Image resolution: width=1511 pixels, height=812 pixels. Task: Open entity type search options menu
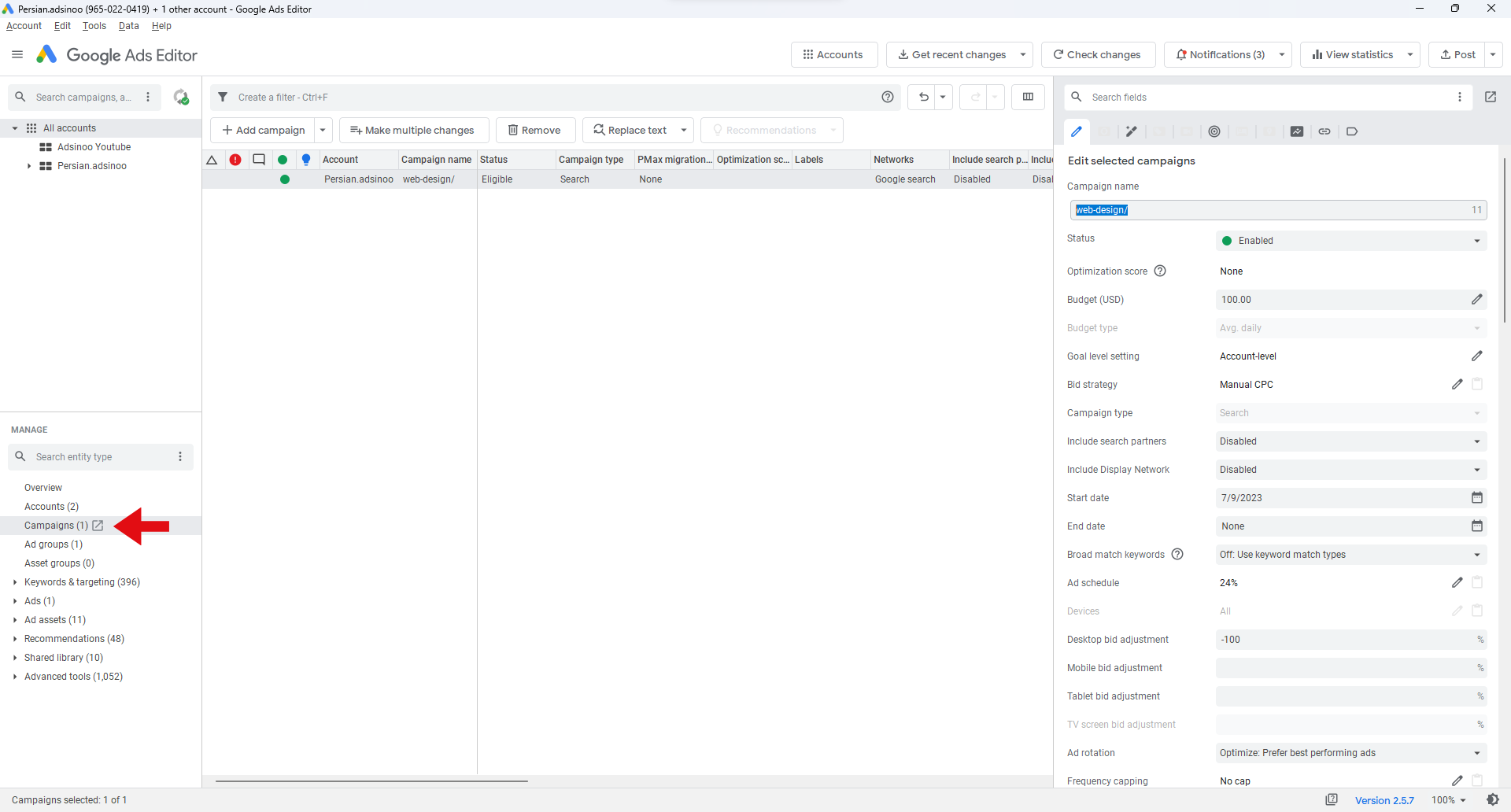[x=180, y=456]
